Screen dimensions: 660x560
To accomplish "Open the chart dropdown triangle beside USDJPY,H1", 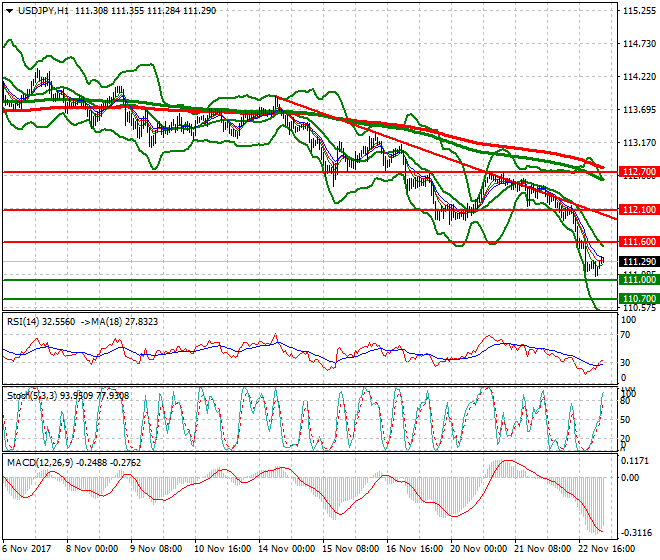I will 10,11.
